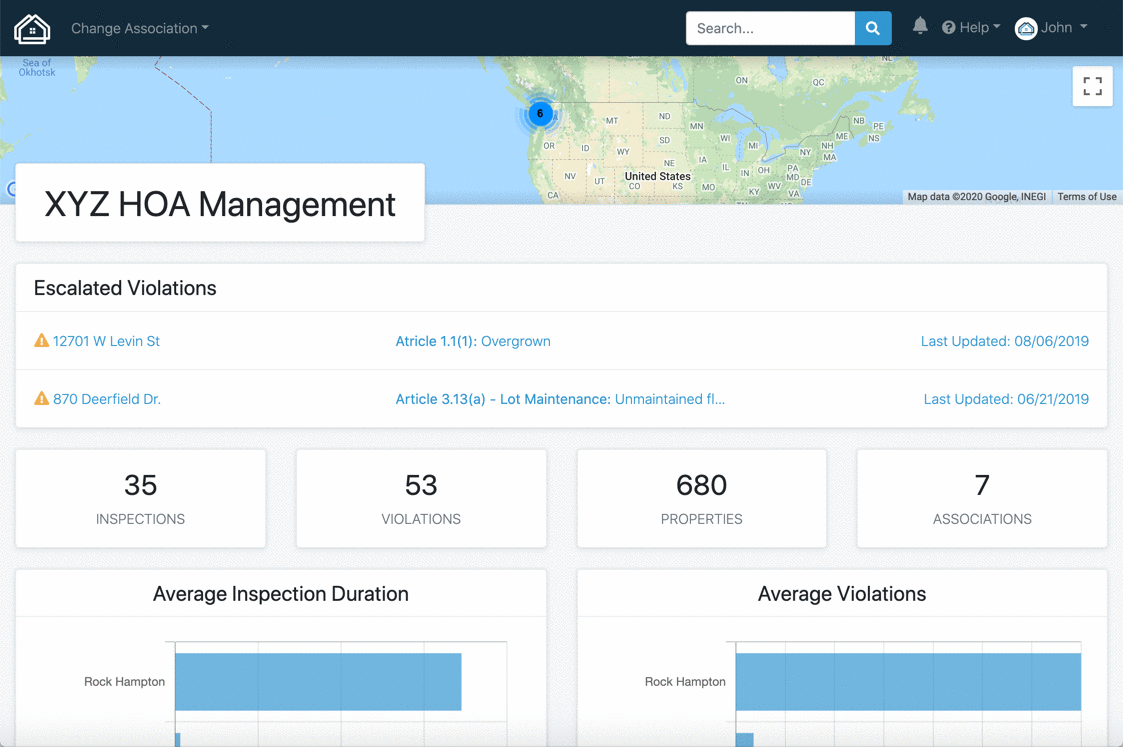Click warning icon beside 12701 W Levin St

point(42,340)
